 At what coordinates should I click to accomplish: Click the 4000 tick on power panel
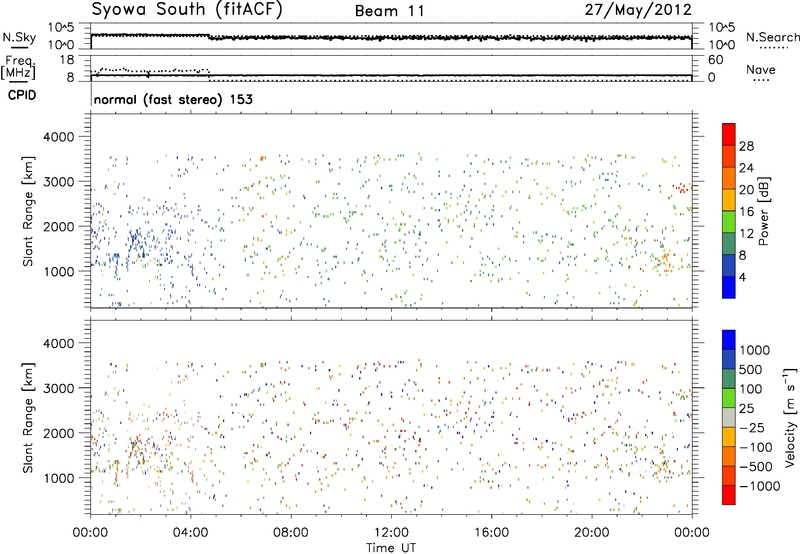pos(58,137)
